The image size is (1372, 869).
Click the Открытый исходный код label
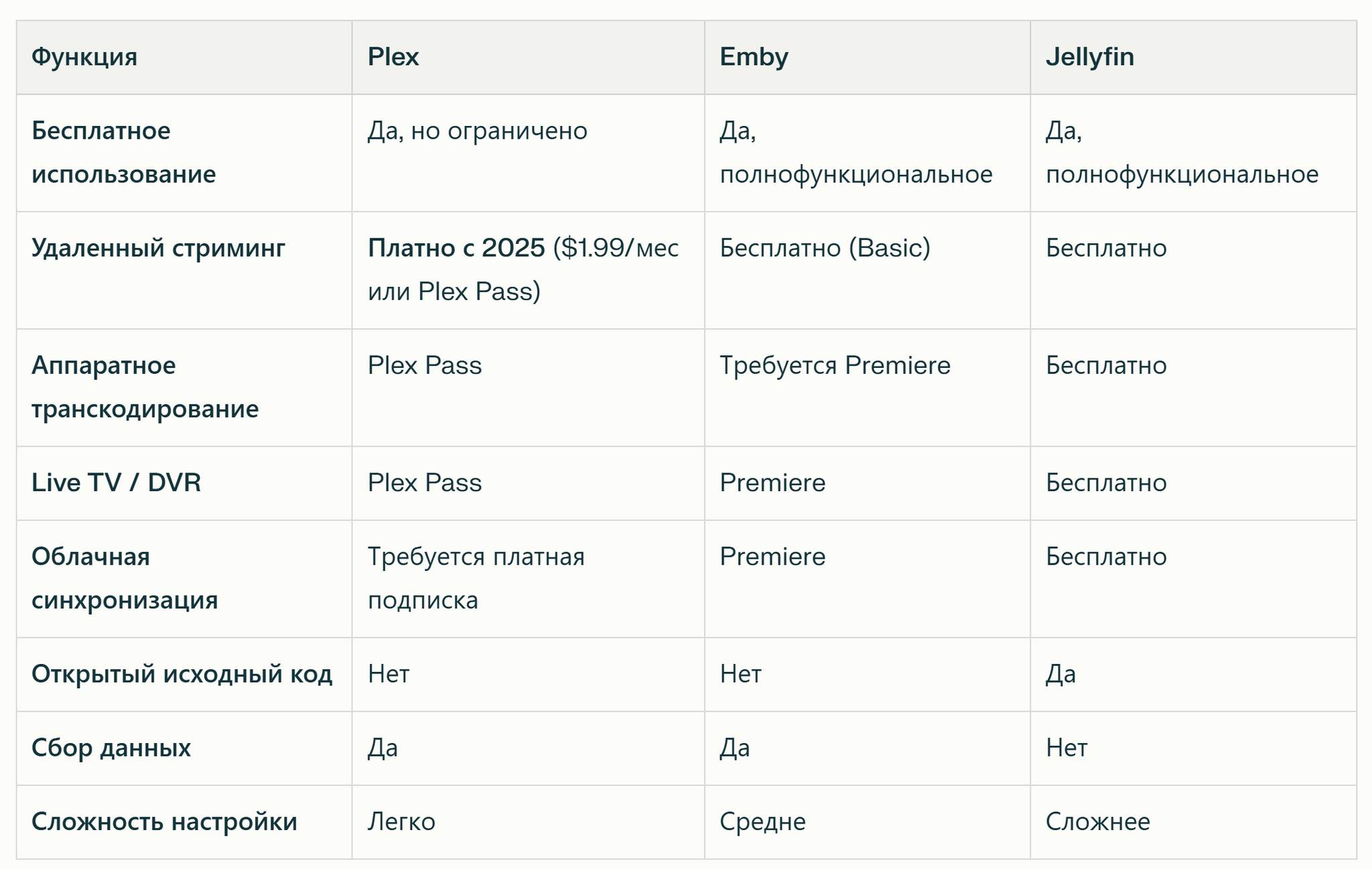point(182,673)
